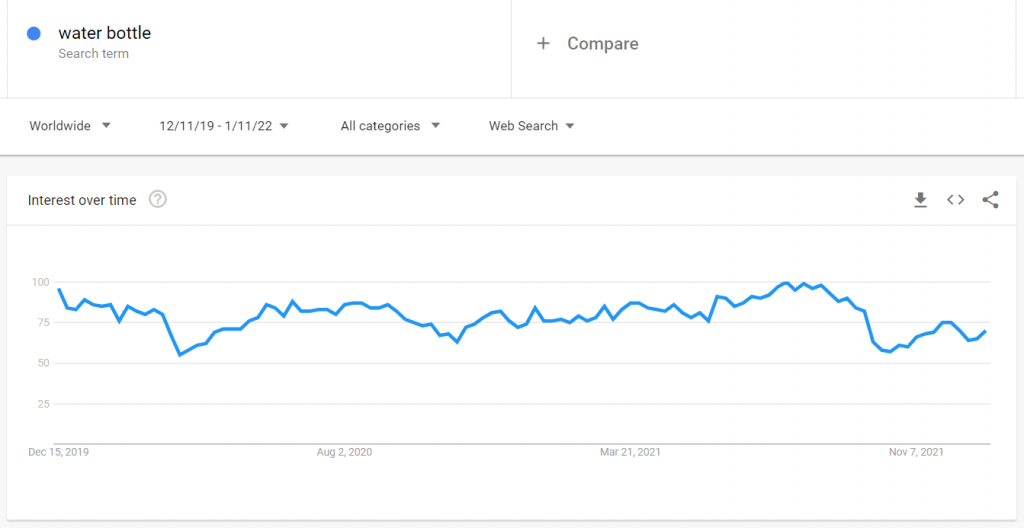Click the Nov 7, 2021 axis label

coord(916,452)
